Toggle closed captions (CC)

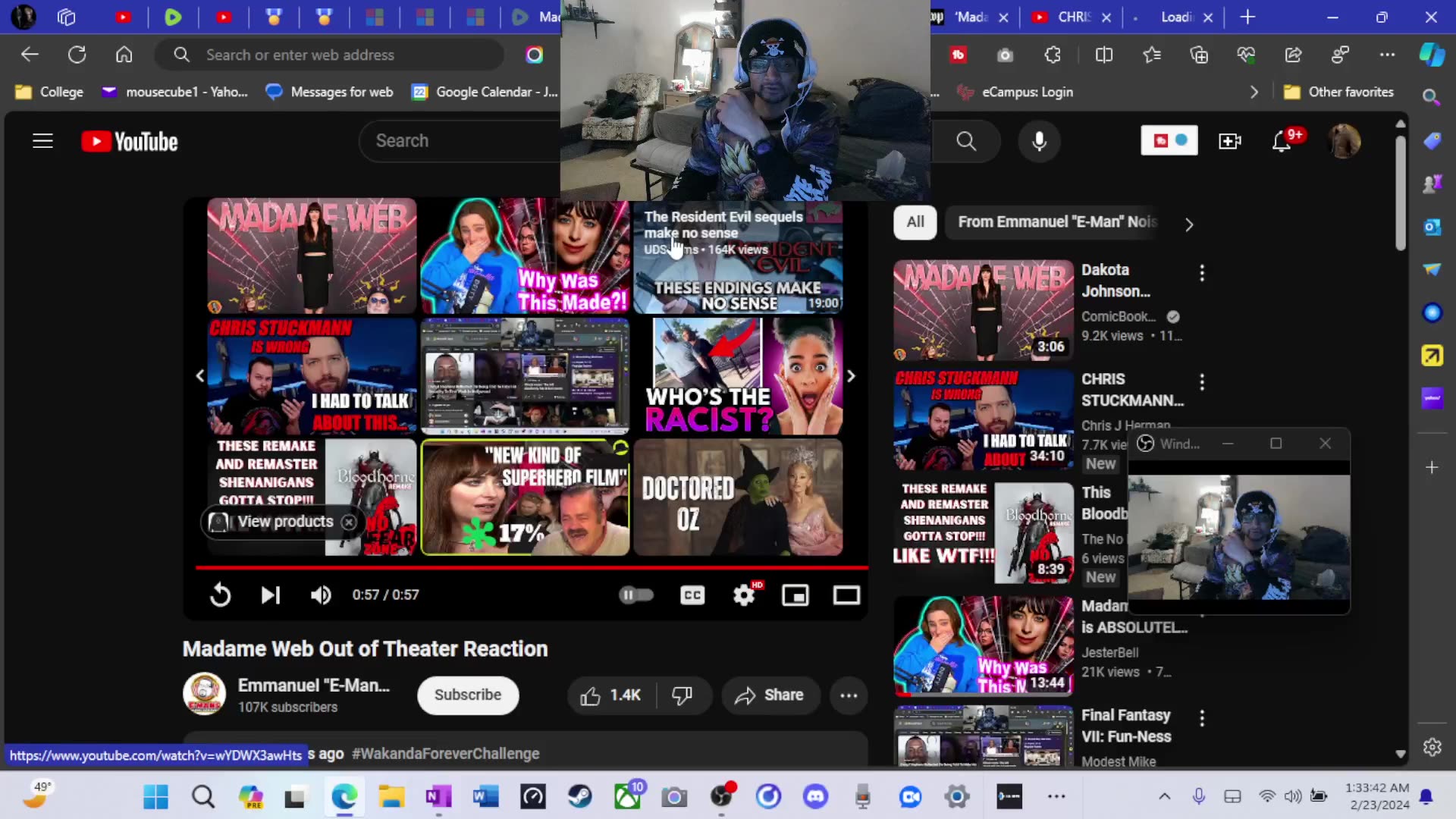(x=692, y=595)
